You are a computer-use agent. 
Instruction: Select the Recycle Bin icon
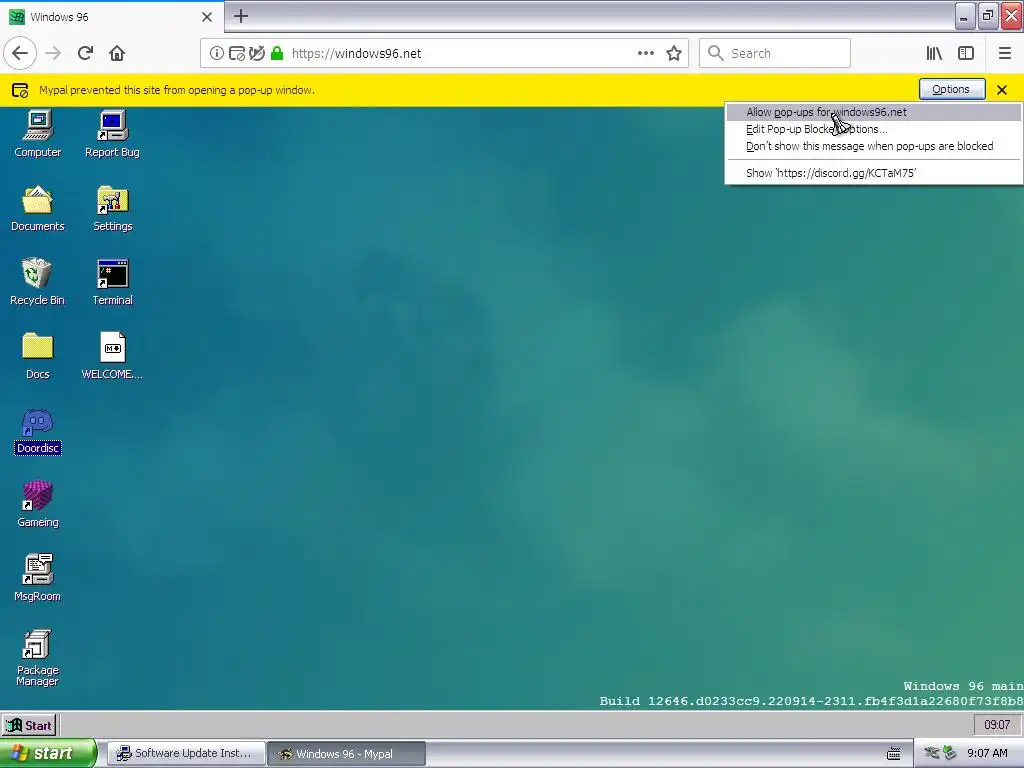[x=37, y=282]
